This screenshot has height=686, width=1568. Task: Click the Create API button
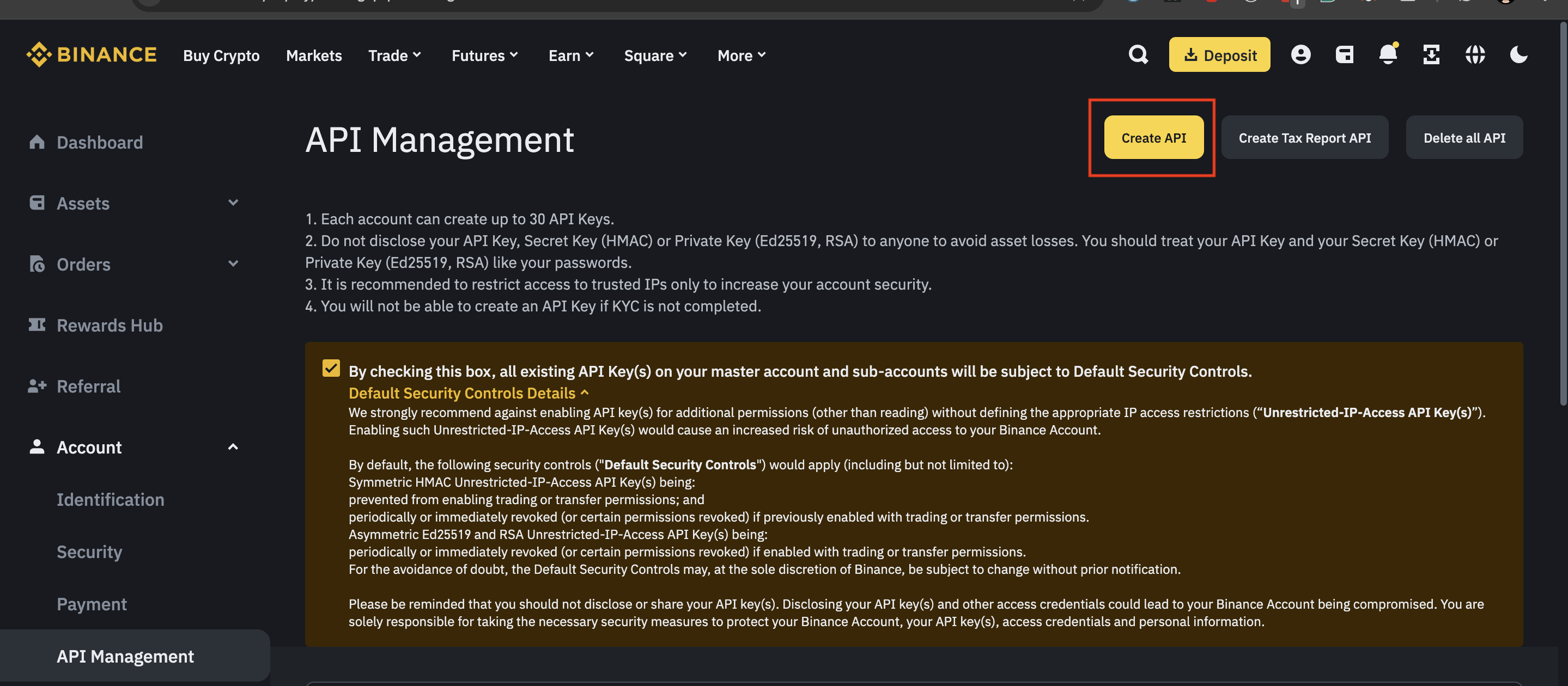pyautogui.click(x=1153, y=137)
